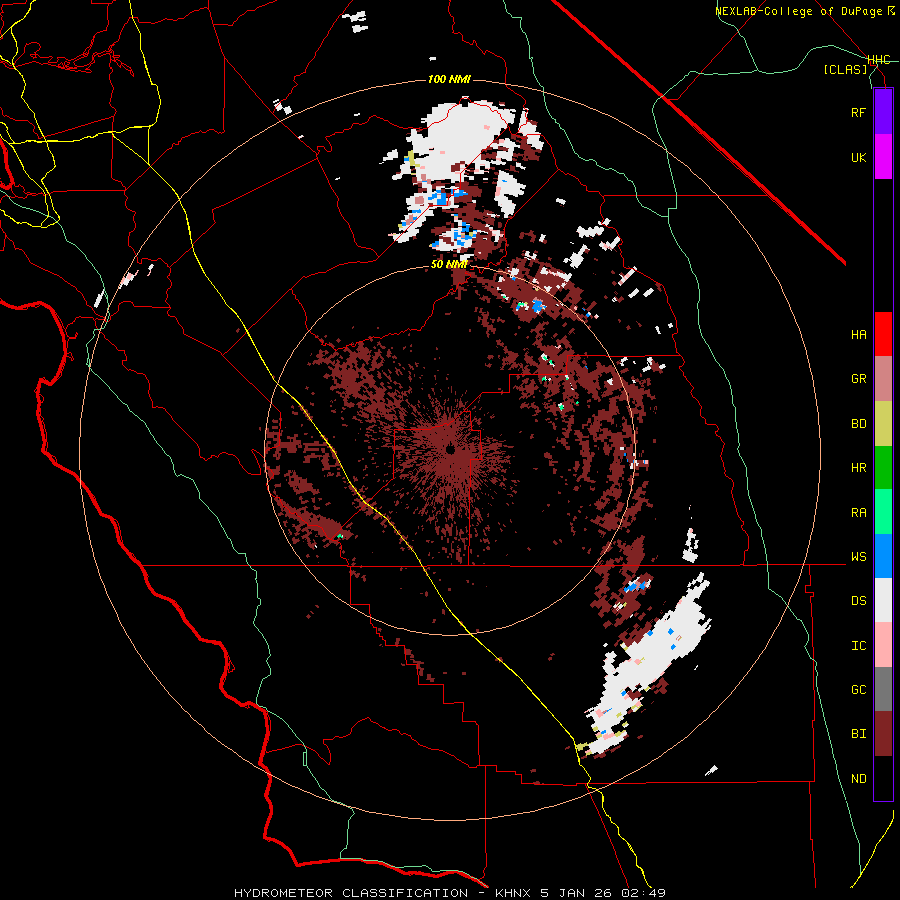Click the GC legend label

(858, 690)
